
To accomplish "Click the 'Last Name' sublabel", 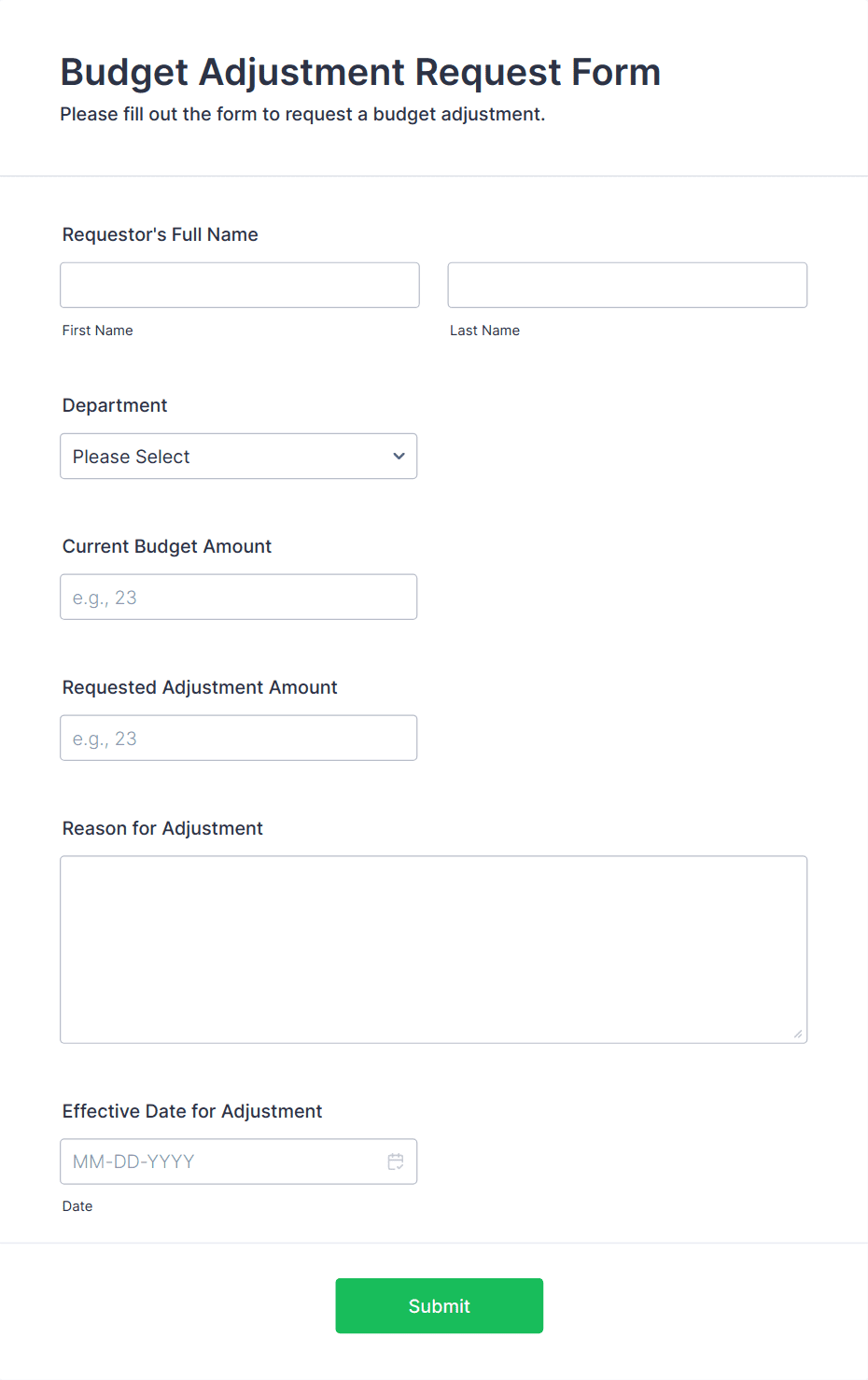I will click(484, 330).
